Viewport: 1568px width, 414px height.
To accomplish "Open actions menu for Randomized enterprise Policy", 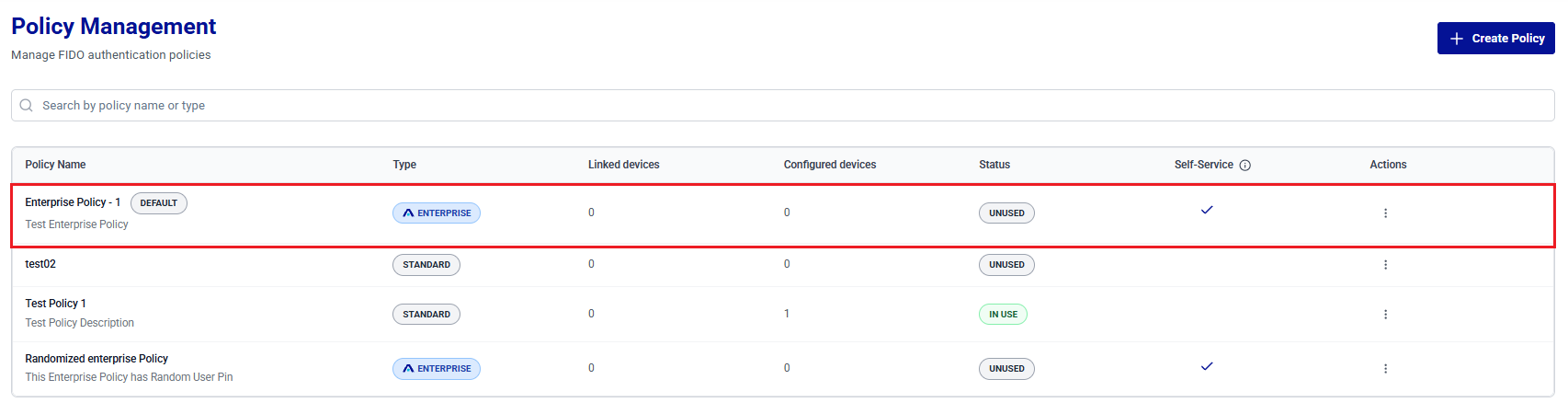I will tap(1385, 369).
